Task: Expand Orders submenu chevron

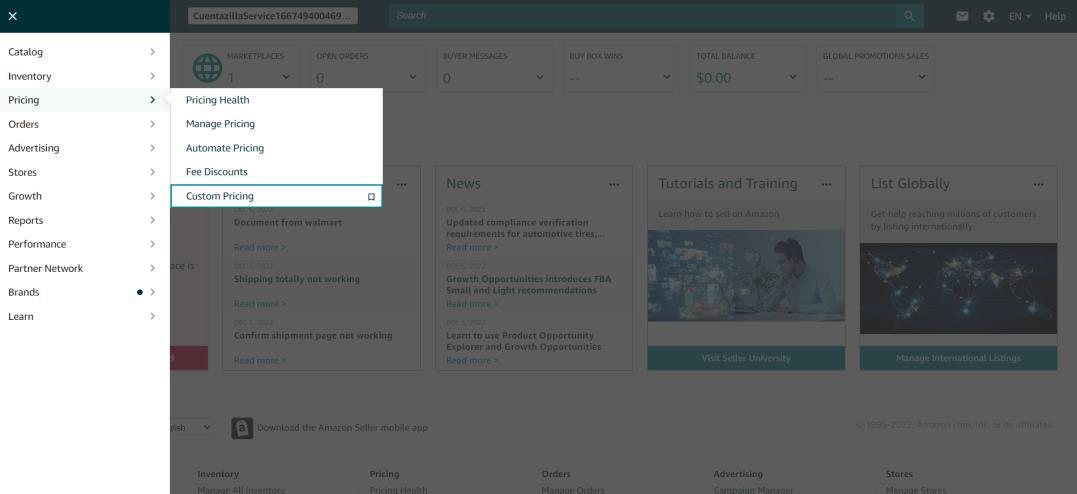Action: [152, 124]
